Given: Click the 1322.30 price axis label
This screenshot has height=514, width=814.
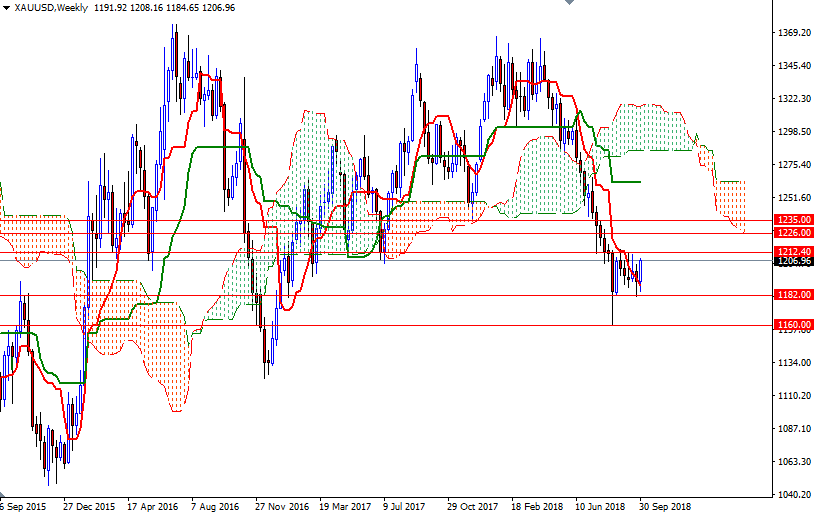Looking at the screenshot, I should pos(794,99).
